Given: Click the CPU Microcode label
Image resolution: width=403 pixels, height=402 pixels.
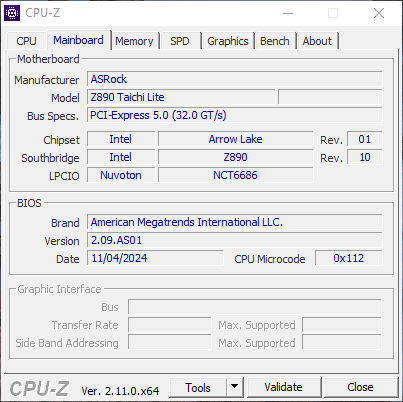Looking at the screenshot, I should pos(270,259).
